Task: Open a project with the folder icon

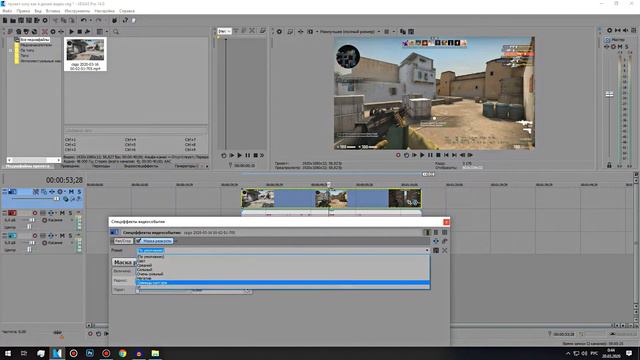Action: (13, 20)
